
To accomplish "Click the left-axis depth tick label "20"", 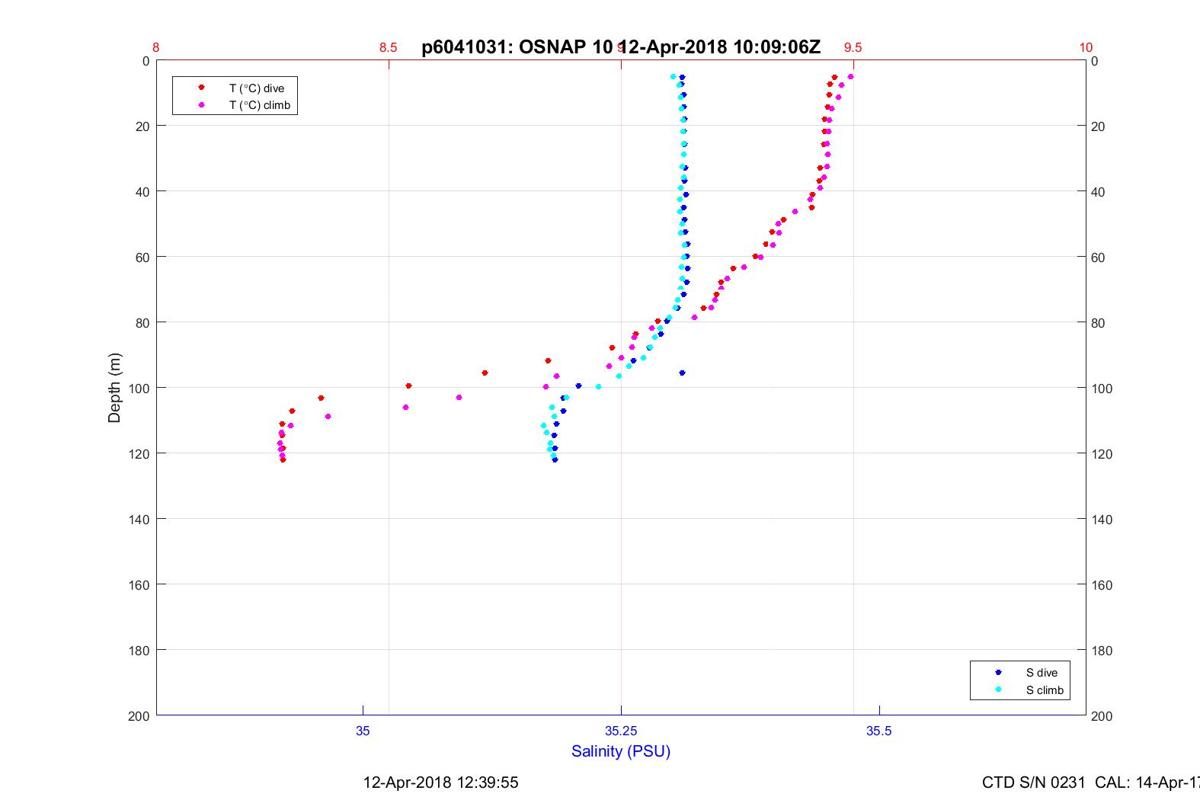I will tap(142, 126).
